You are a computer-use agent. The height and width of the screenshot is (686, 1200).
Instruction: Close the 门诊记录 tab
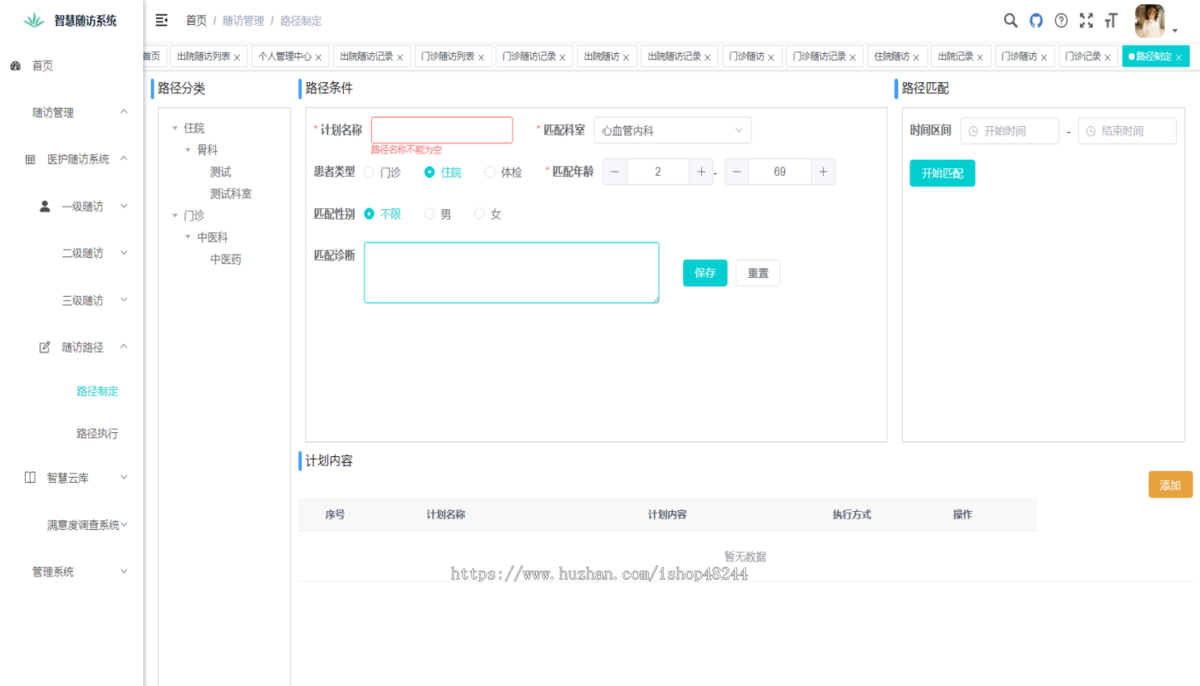point(1108,57)
